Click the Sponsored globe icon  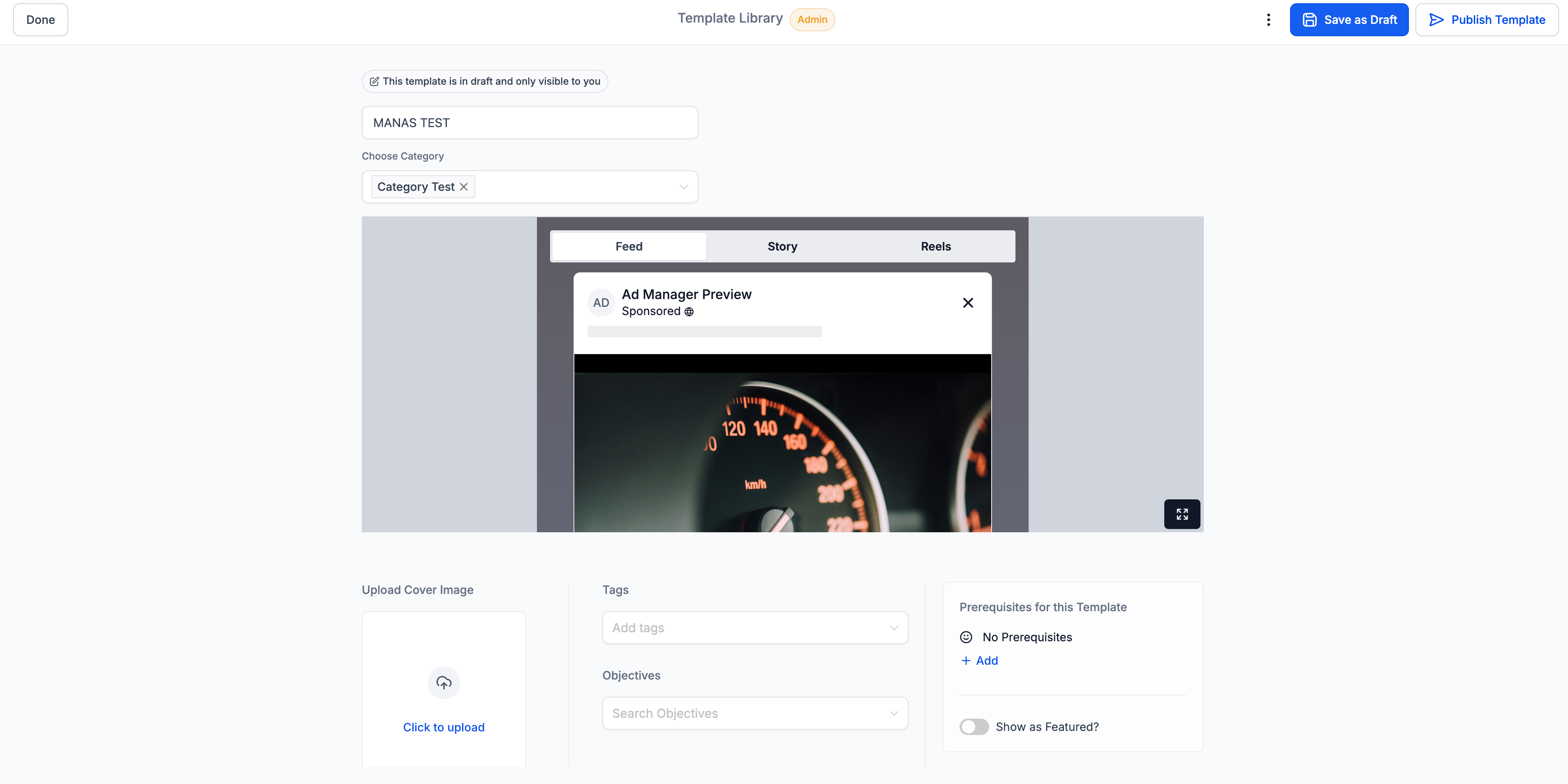click(689, 312)
